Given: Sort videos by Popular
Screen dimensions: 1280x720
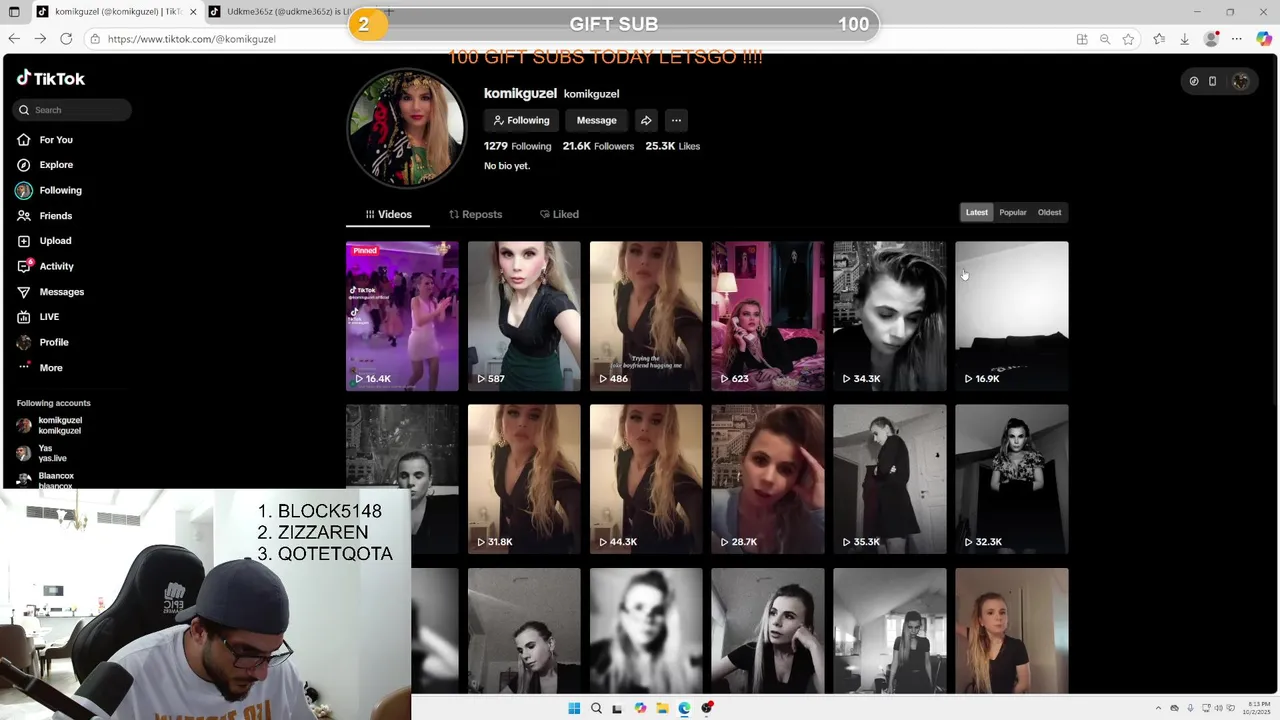Looking at the screenshot, I should [1013, 212].
